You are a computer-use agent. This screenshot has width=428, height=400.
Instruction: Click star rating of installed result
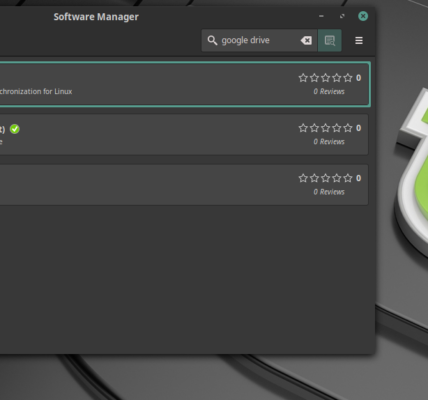coord(326,128)
